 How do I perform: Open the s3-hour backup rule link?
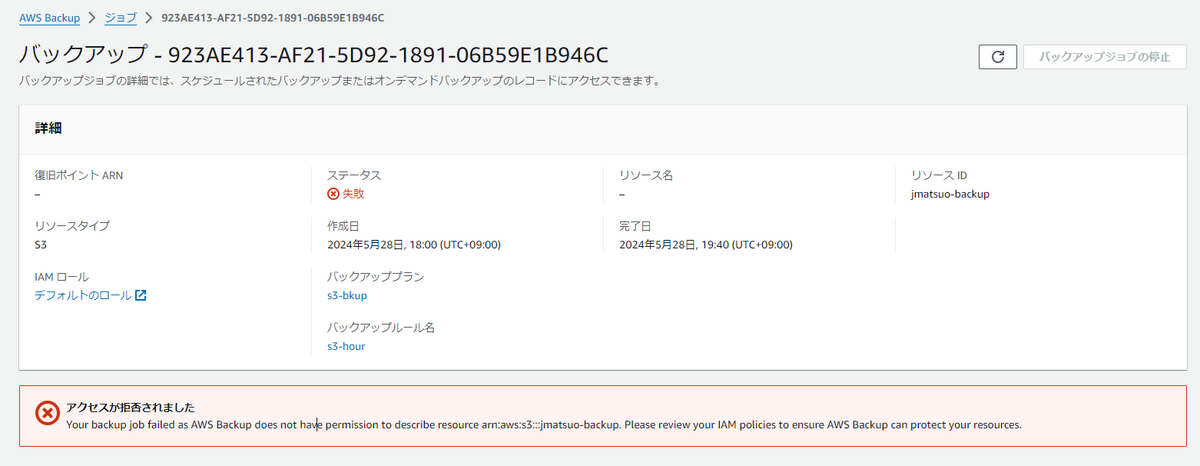(346, 346)
